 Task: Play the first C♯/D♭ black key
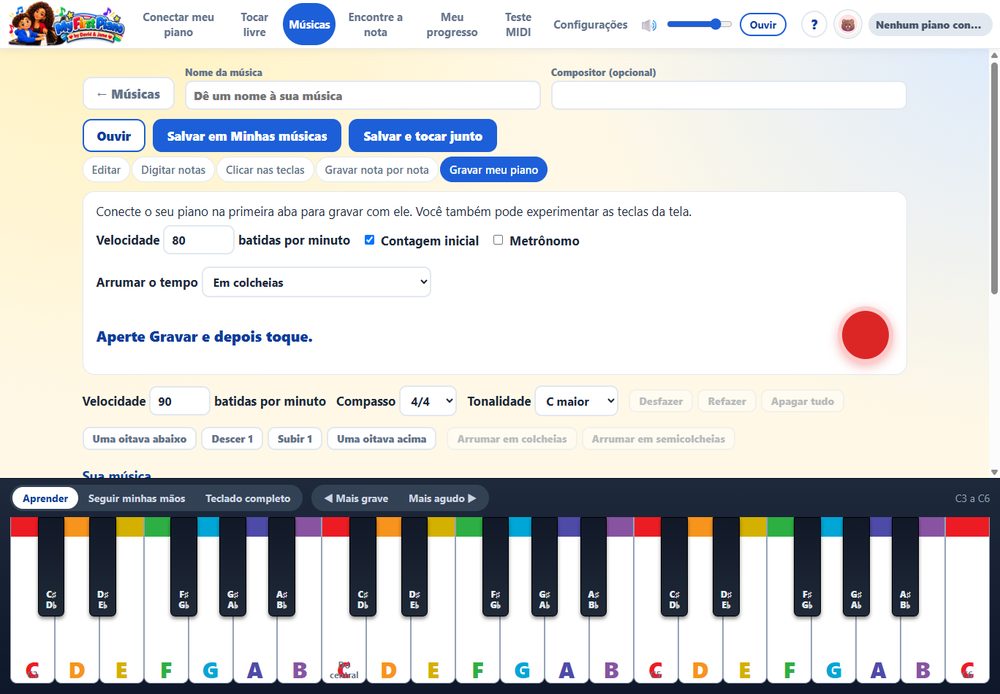[51, 565]
